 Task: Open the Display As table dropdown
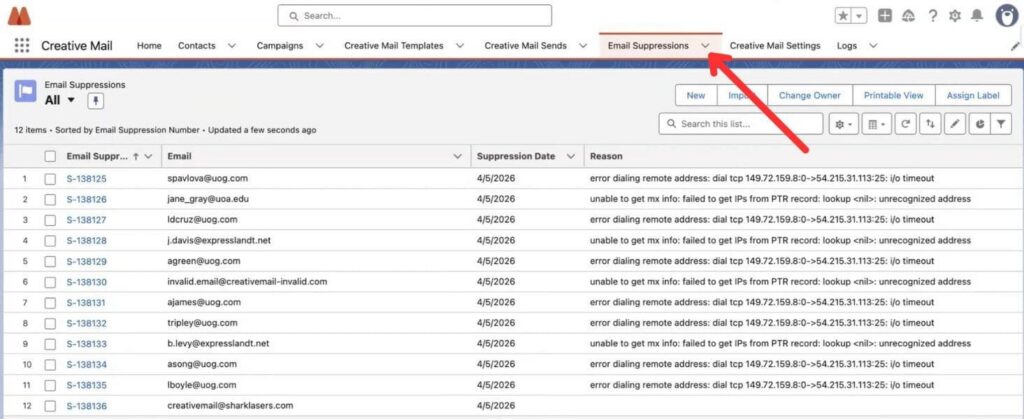pyautogui.click(x=876, y=124)
